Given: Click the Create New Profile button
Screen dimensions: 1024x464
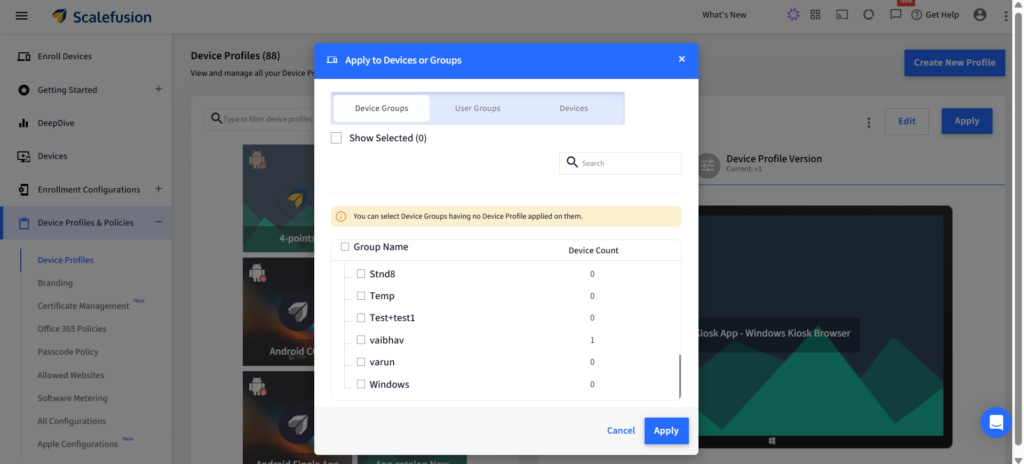Looking at the screenshot, I should (954, 63).
